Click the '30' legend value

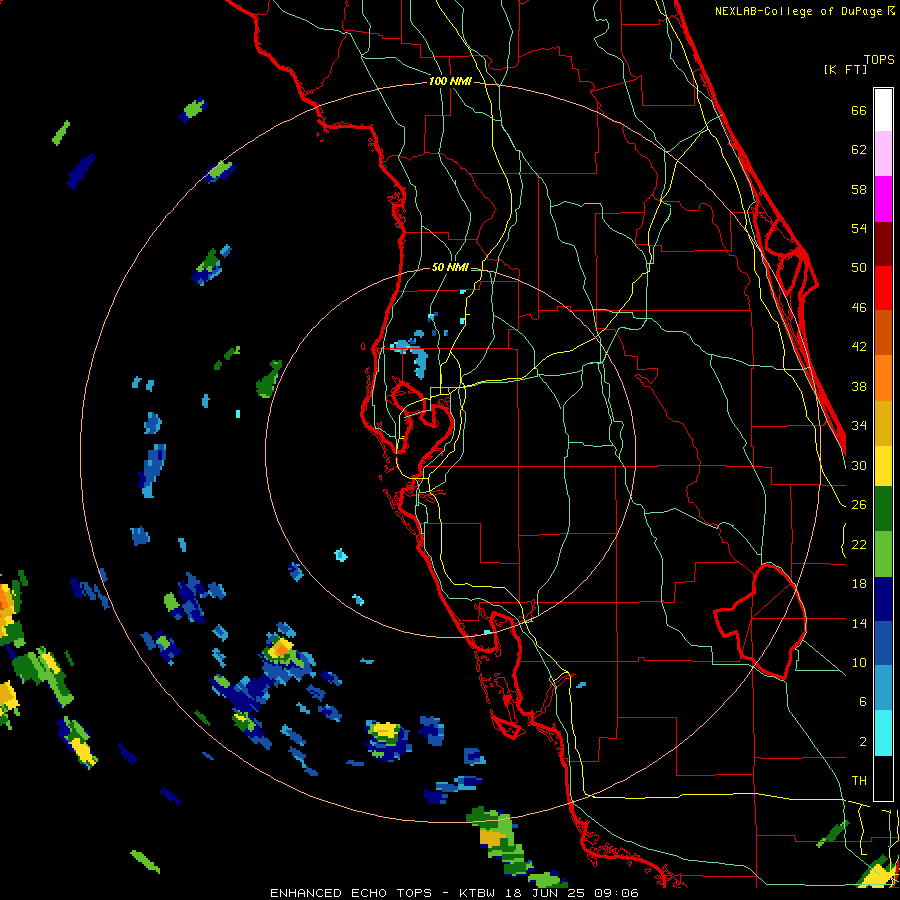point(859,465)
